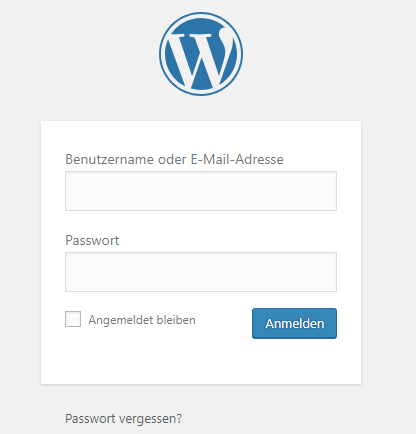The height and width of the screenshot is (434, 416).
Task: Click the WordPress logo at the top
Action: [x=201, y=54]
